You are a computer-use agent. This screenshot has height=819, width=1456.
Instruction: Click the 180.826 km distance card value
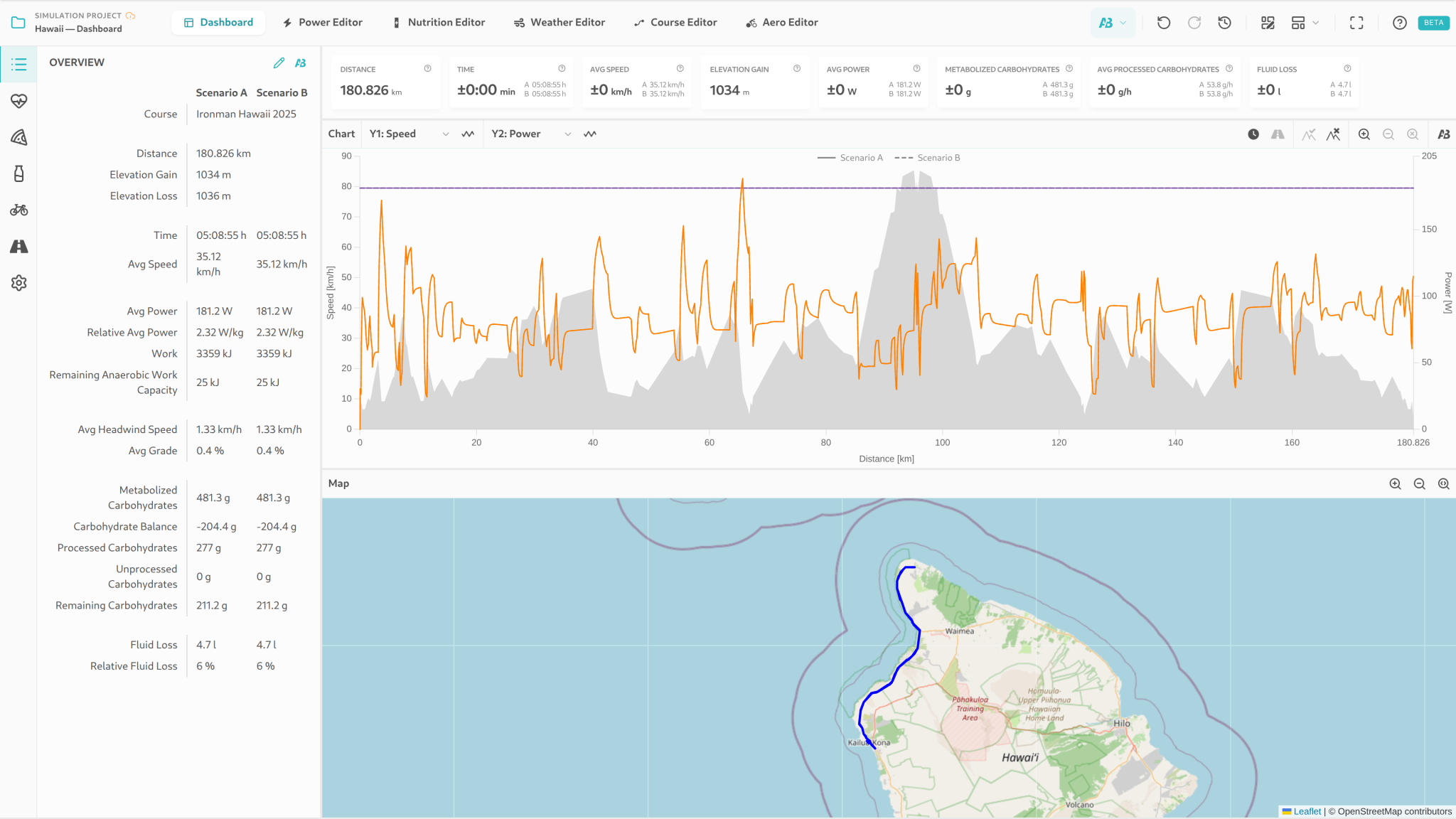pos(370,90)
